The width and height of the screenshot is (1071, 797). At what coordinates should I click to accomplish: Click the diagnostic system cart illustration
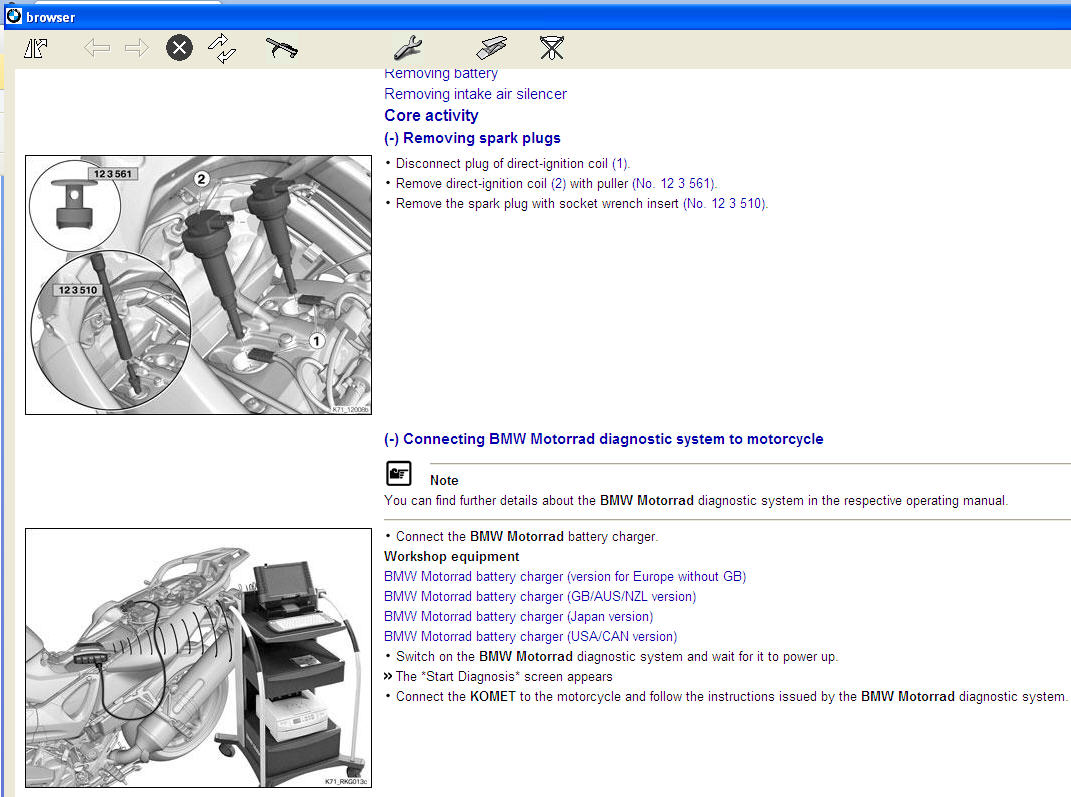pos(198,658)
